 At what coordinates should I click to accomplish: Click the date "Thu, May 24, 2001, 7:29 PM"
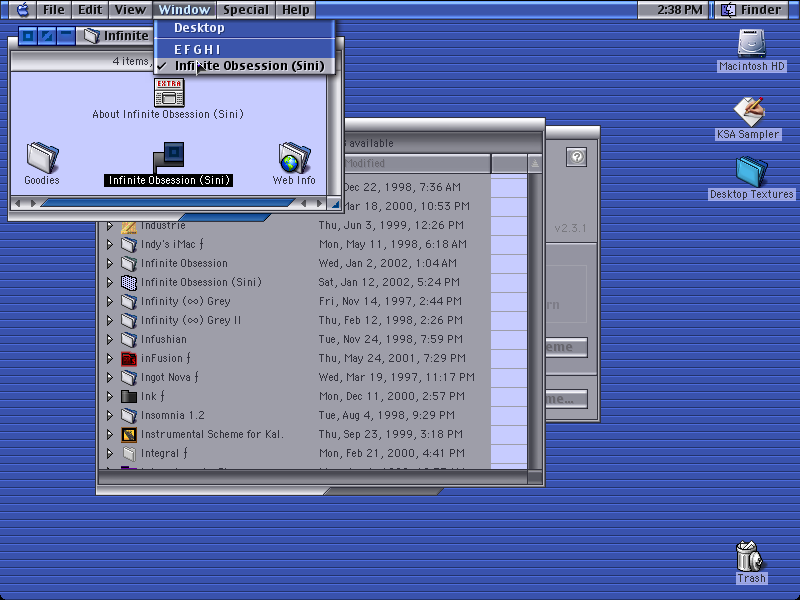pos(392,358)
